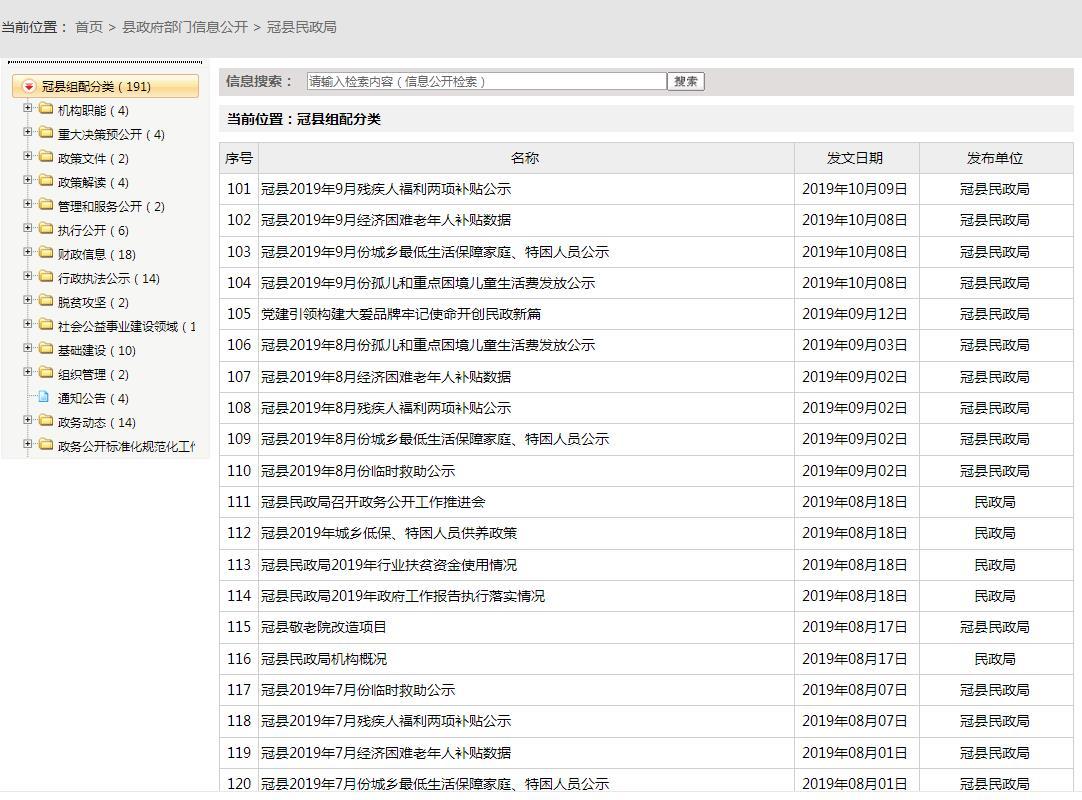Screen dimensions: 1082x800
Task: Click 民政局 publisher cell in row 116
Action: coord(994,659)
